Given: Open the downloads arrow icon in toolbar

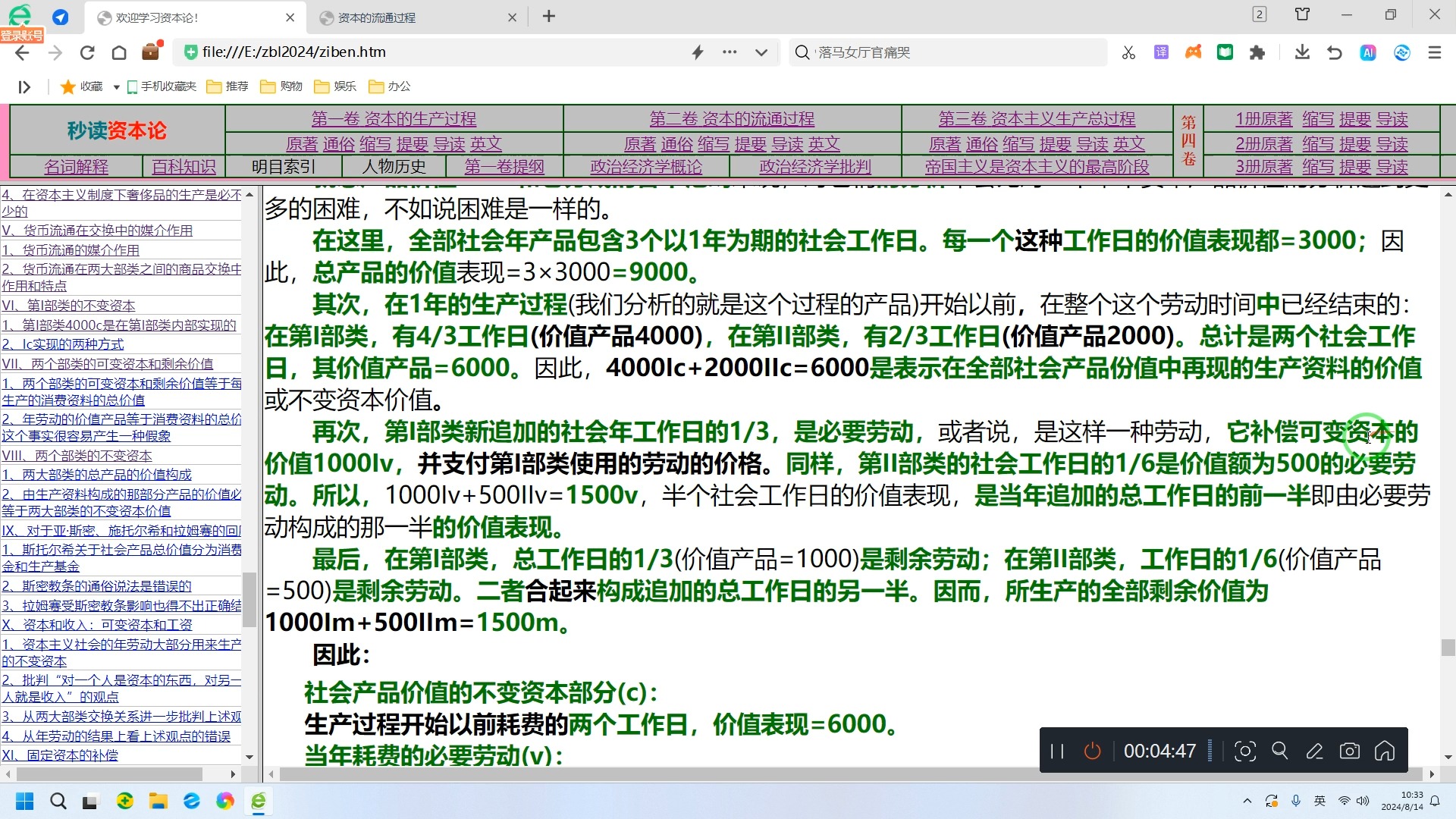Looking at the screenshot, I should tap(1302, 52).
